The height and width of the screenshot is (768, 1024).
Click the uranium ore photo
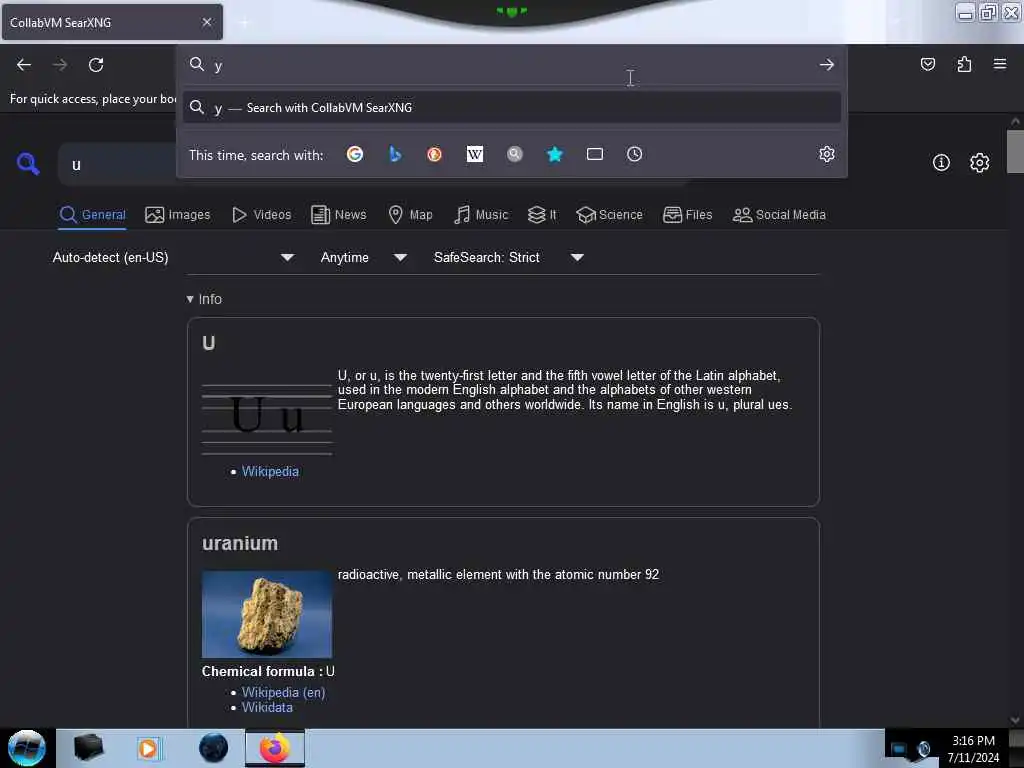266,614
